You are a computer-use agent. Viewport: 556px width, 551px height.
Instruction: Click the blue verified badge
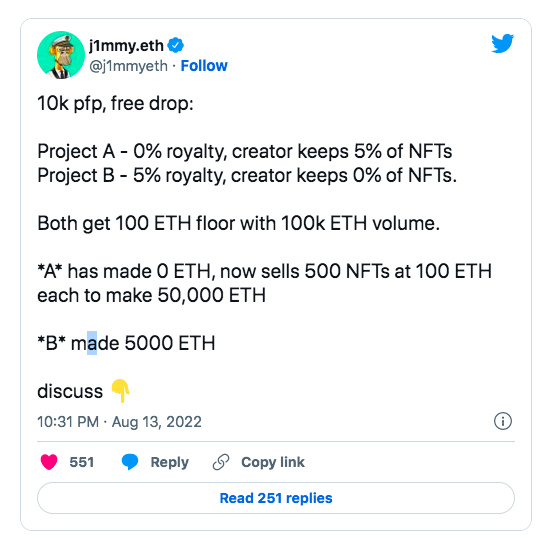[176, 45]
